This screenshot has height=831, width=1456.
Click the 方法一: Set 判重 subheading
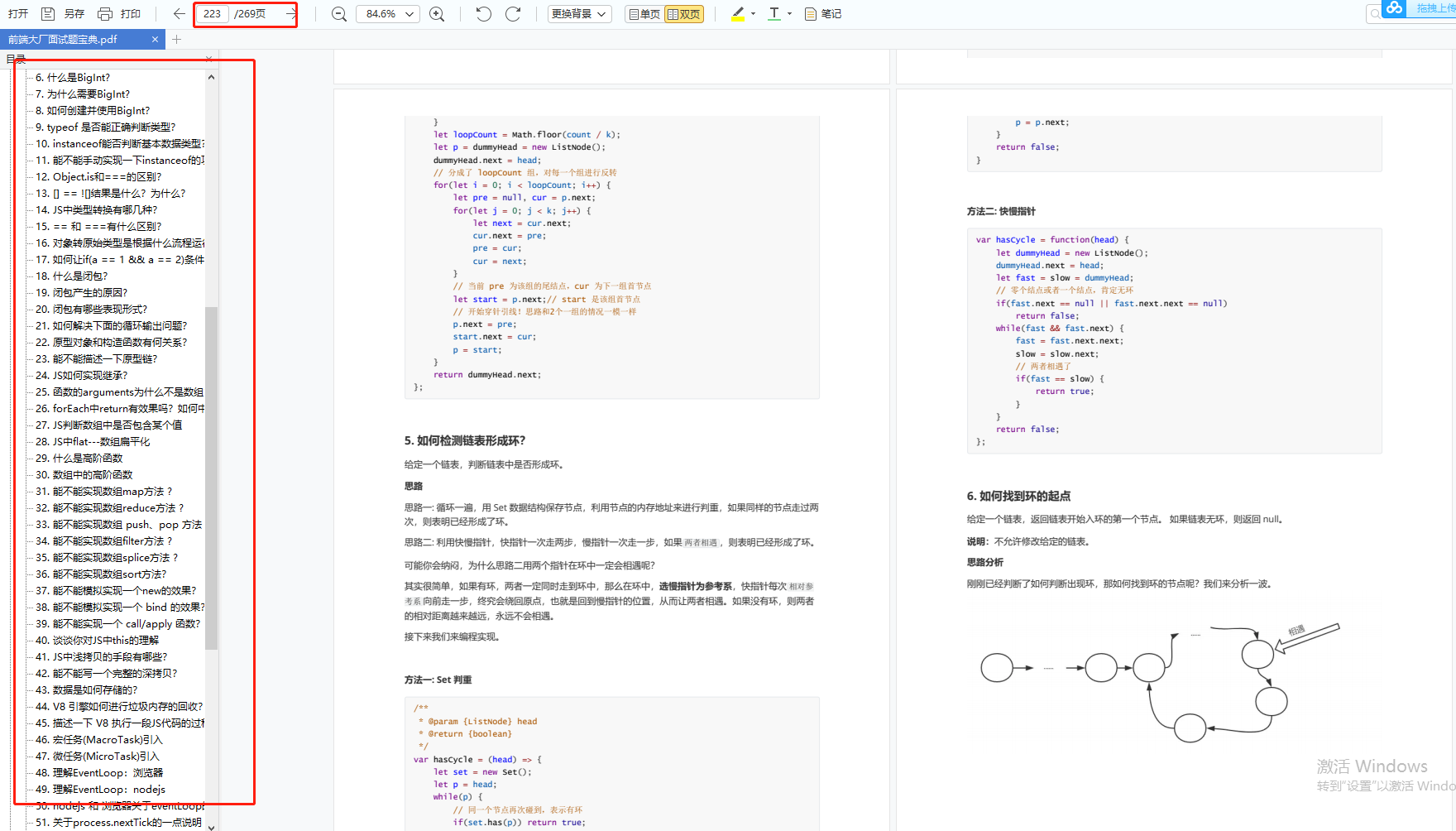tap(438, 680)
